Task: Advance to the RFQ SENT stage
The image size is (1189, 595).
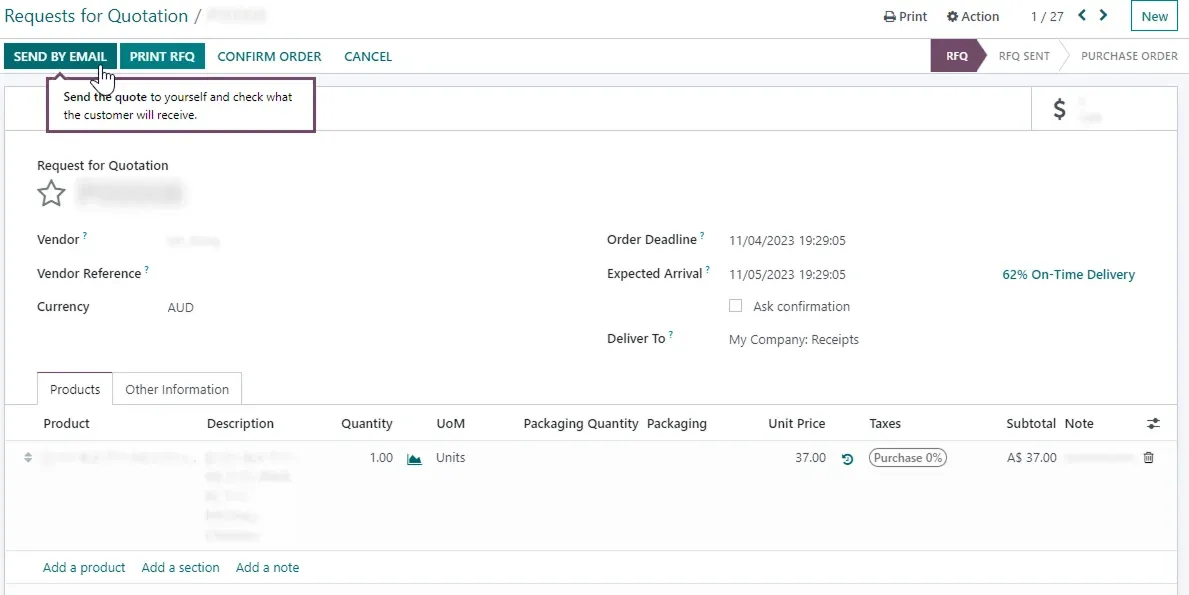Action: pos(1023,56)
